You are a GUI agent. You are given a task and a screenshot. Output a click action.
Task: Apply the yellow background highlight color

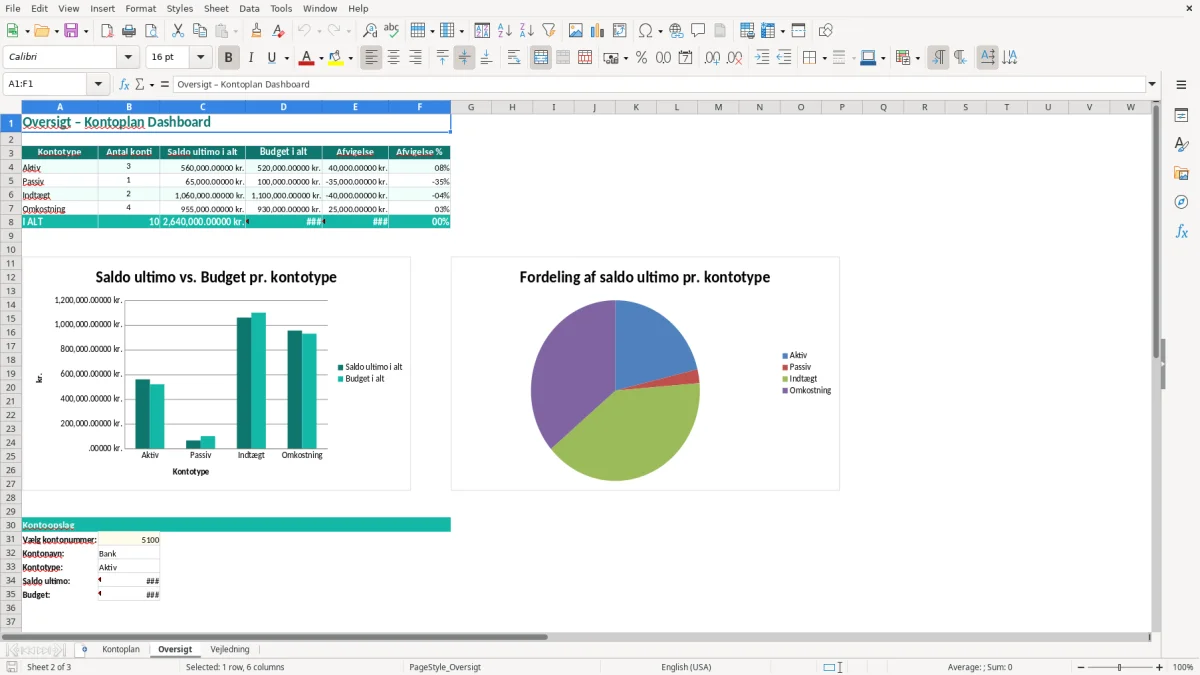(x=337, y=58)
